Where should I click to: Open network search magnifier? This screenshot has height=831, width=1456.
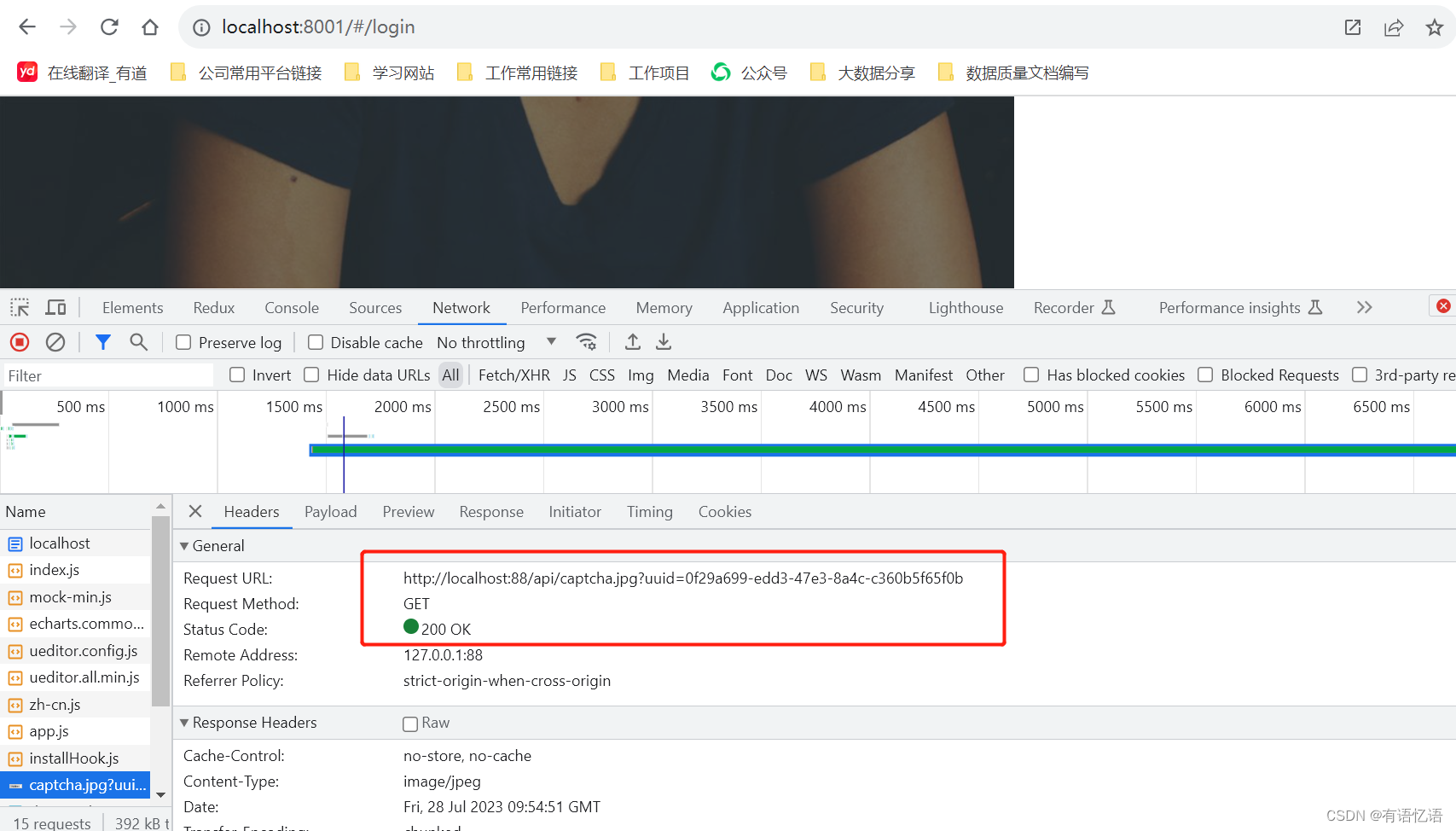pos(138,342)
